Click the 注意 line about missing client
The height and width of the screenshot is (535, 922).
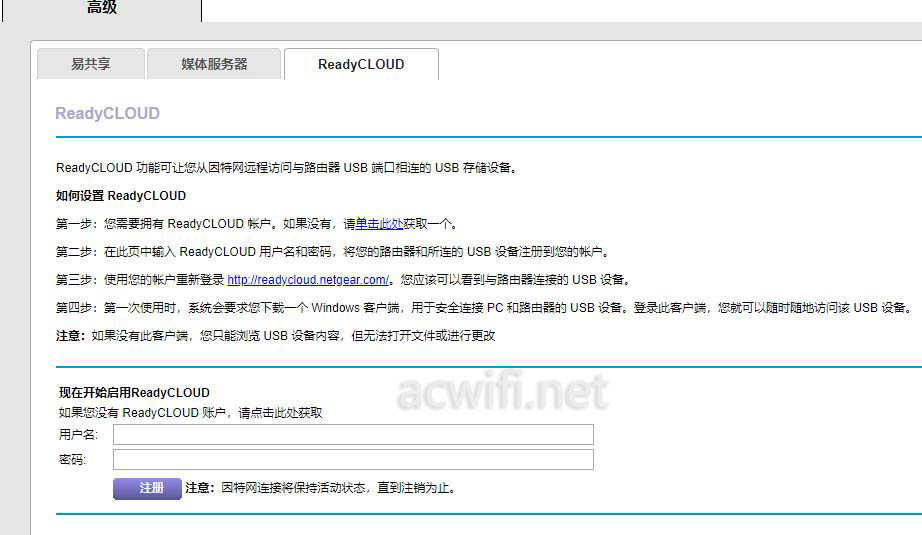tap(276, 336)
